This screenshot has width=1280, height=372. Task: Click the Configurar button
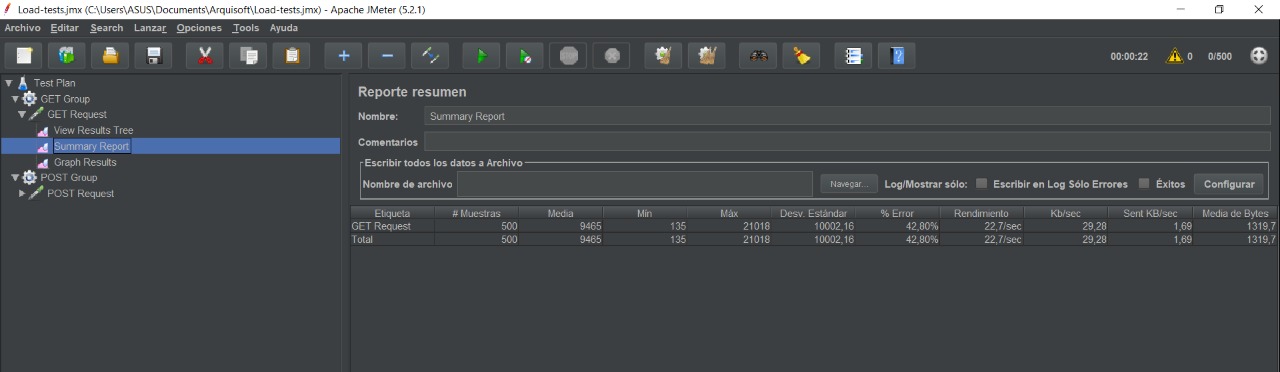coord(1229,184)
